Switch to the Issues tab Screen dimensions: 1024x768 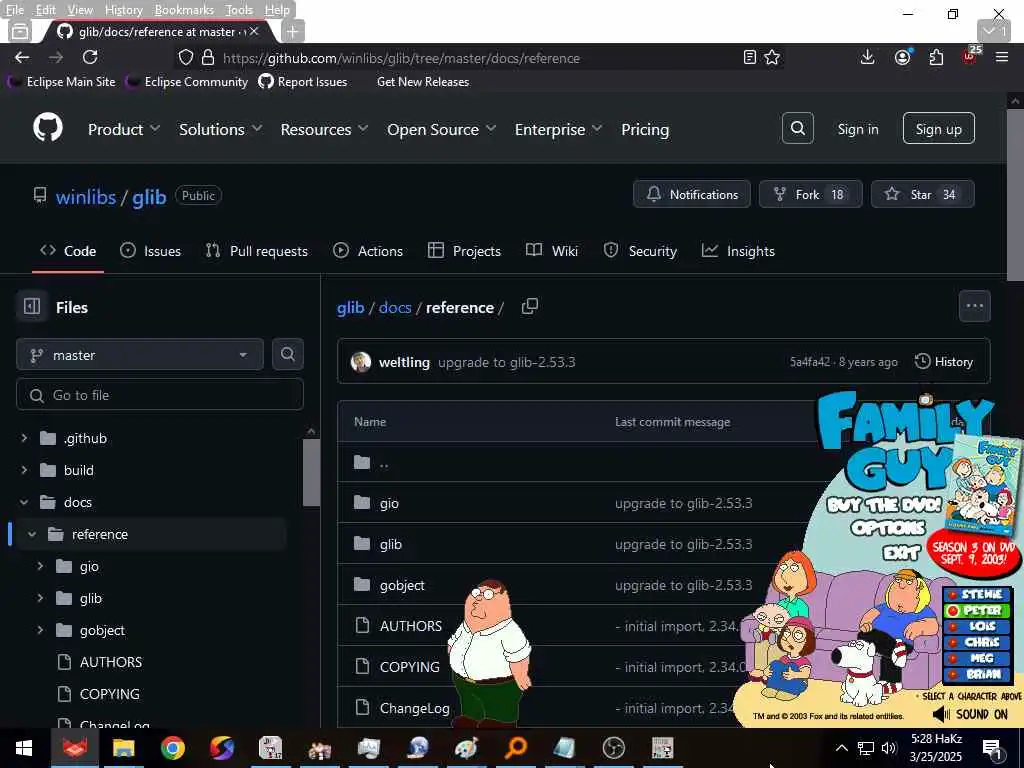(150, 251)
